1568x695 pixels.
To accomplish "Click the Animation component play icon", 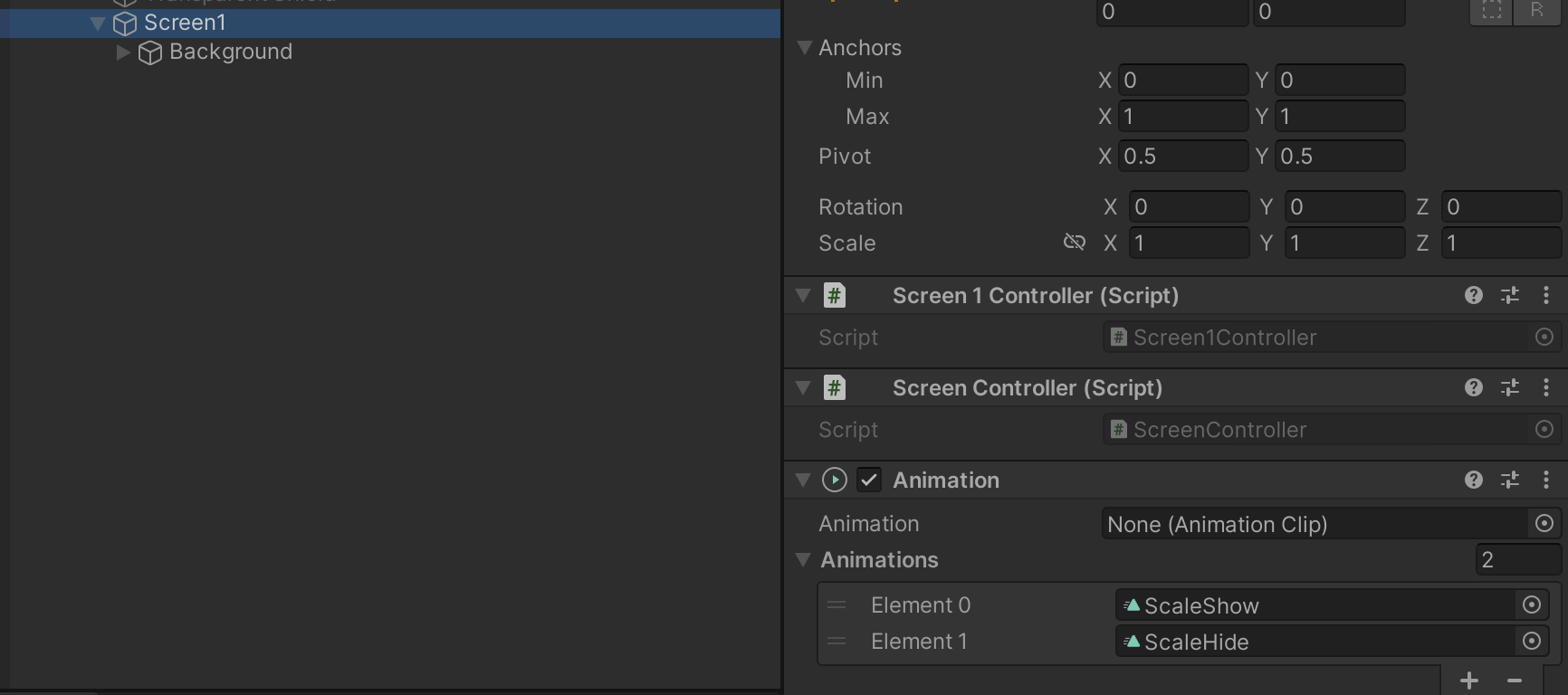I will coord(834,480).
